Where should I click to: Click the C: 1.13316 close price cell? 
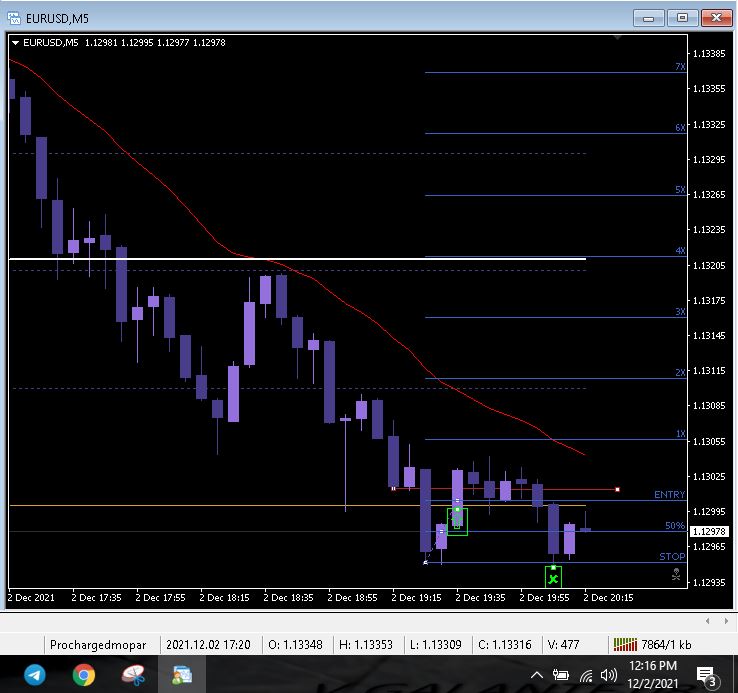(x=505, y=645)
